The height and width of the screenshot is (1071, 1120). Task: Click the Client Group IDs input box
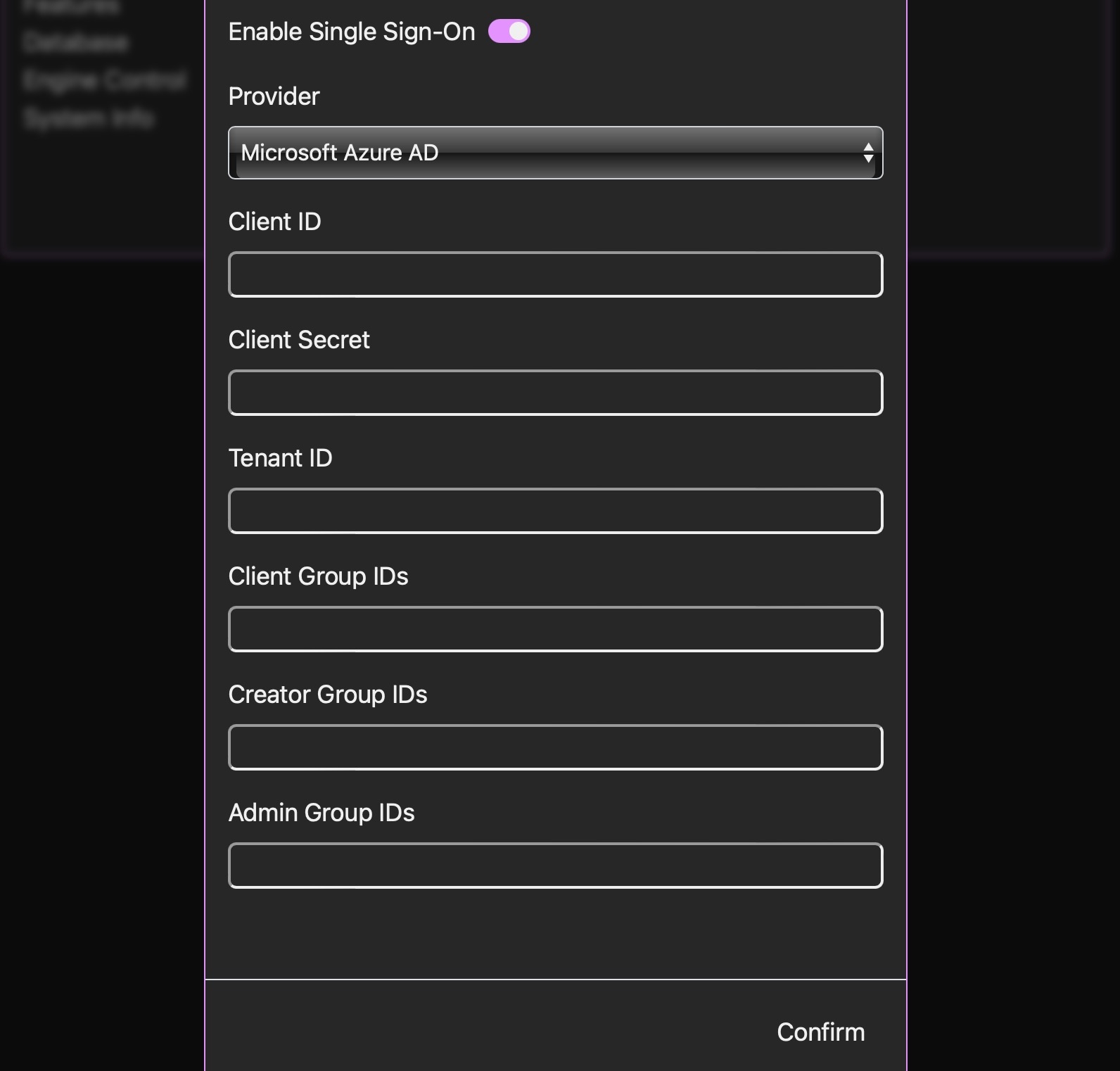555,629
